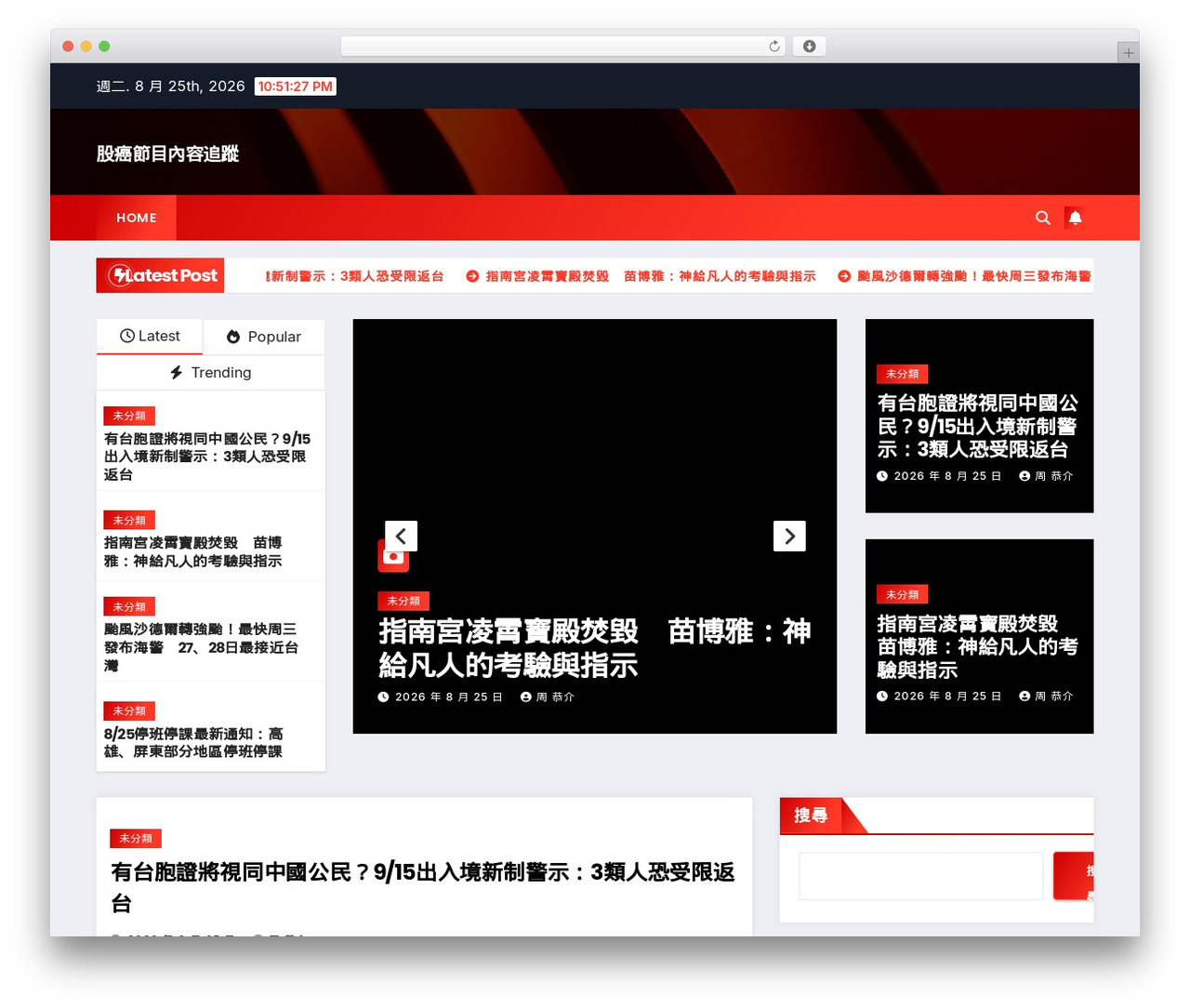
Task: Click the 未分類 tag on the top right card
Action: coord(902,374)
